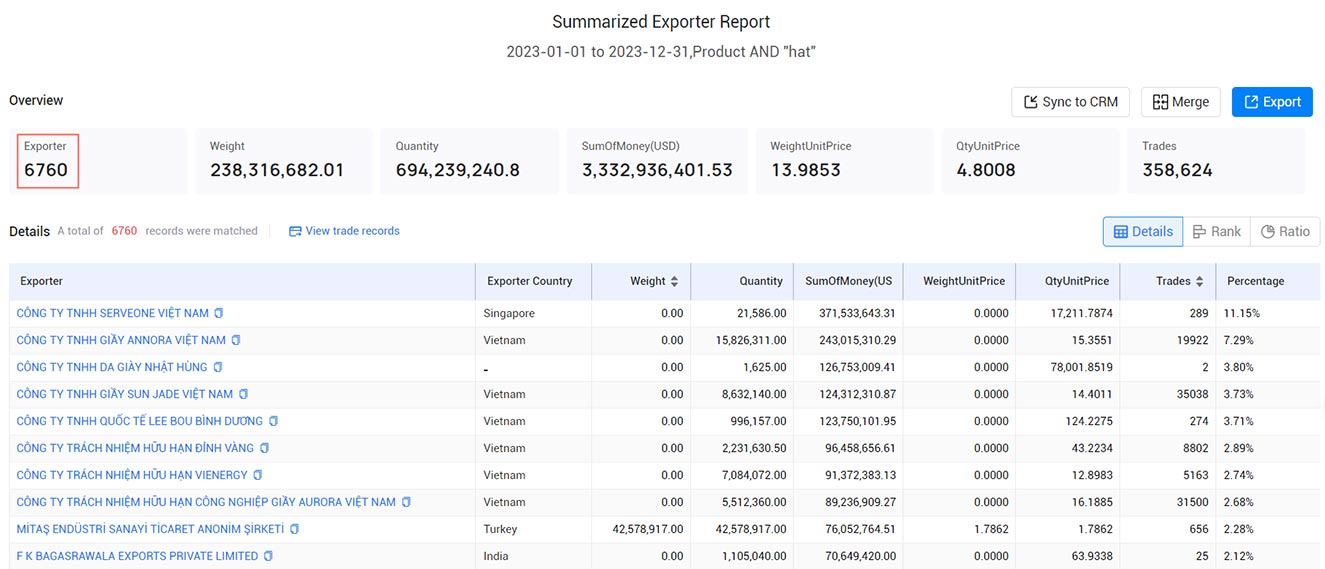
Task: Open TRÁCH NHIỆM HỮU HẠN VIENERGY exporter
Action: click(x=132, y=475)
